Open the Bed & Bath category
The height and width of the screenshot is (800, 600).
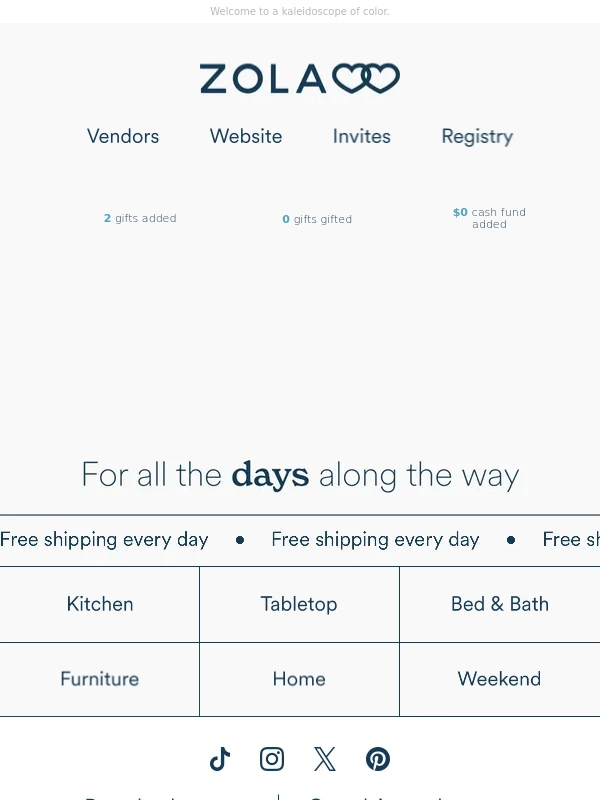(500, 604)
